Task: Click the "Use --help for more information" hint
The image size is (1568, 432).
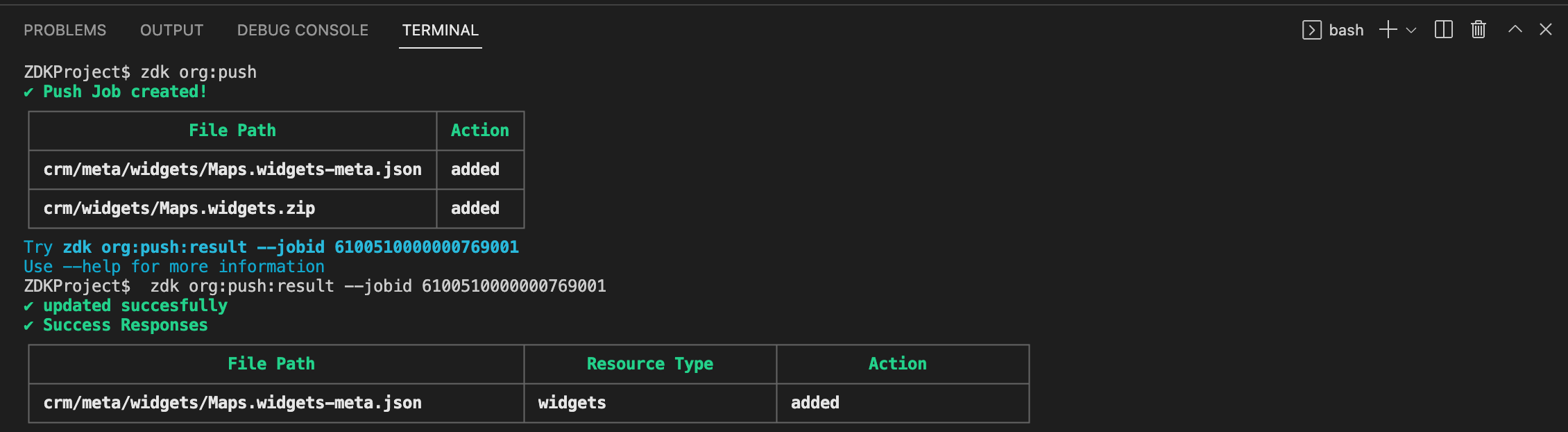Action: pos(173,267)
